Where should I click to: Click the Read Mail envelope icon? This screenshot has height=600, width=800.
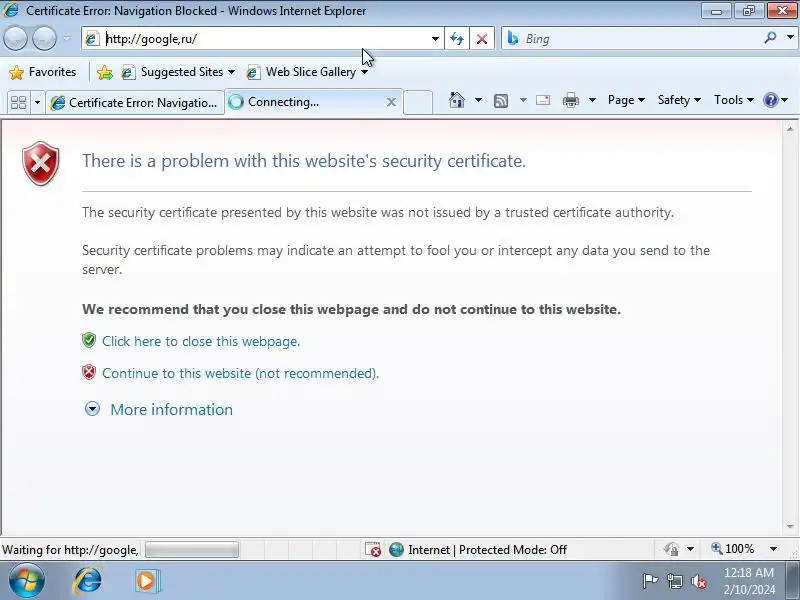click(x=543, y=100)
